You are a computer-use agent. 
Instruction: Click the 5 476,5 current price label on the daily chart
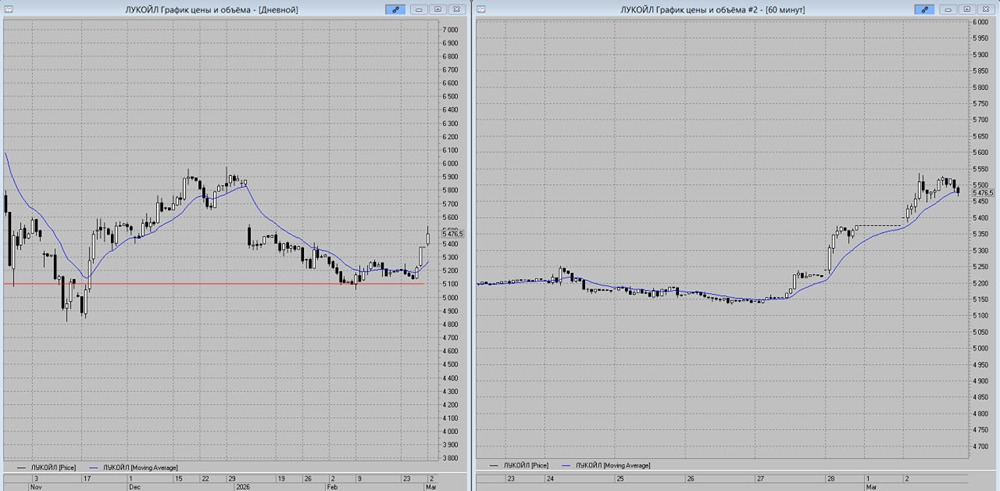pos(452,234)
